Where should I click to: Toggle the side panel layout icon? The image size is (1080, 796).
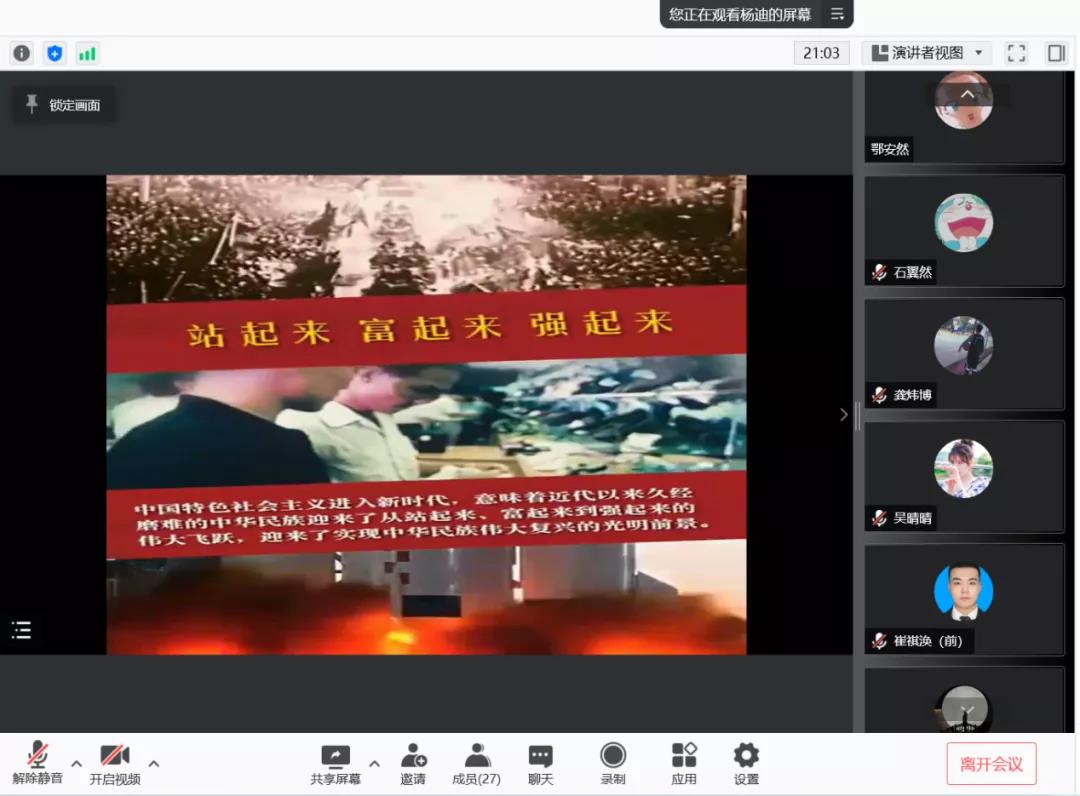(1056, 53)
